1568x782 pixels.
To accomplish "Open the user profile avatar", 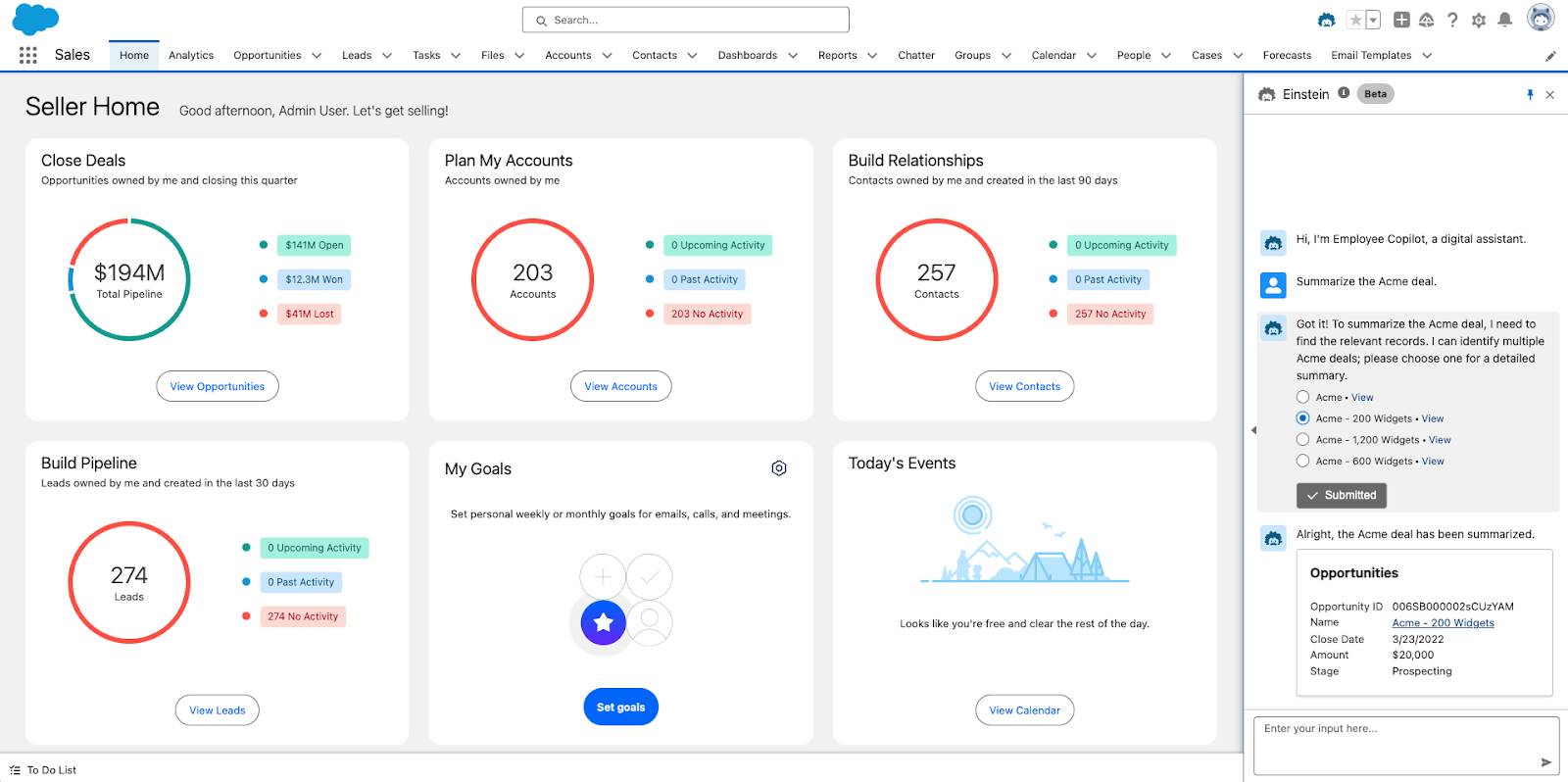I will point(1542,18).
